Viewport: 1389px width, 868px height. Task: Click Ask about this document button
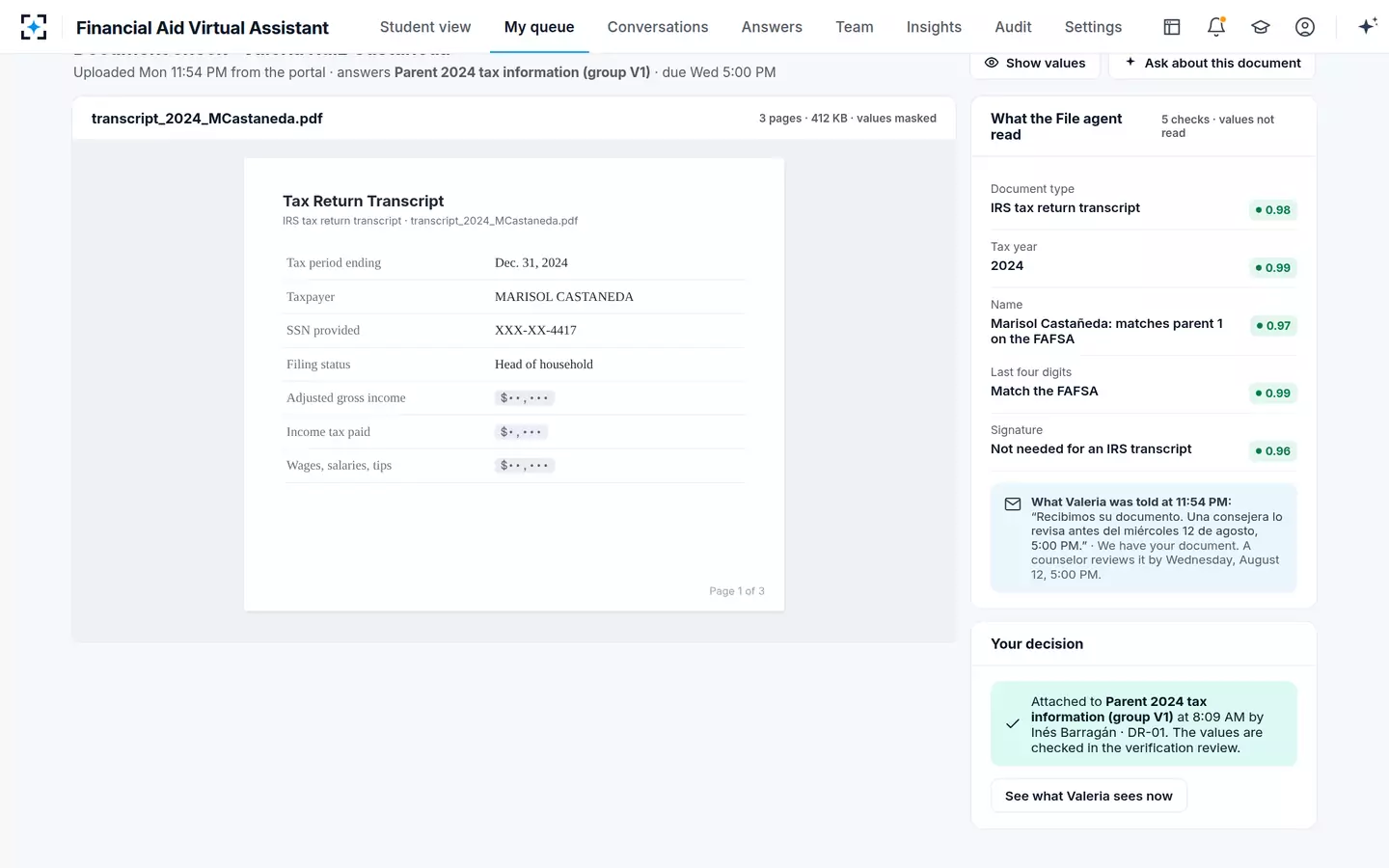click(1212, 63)
